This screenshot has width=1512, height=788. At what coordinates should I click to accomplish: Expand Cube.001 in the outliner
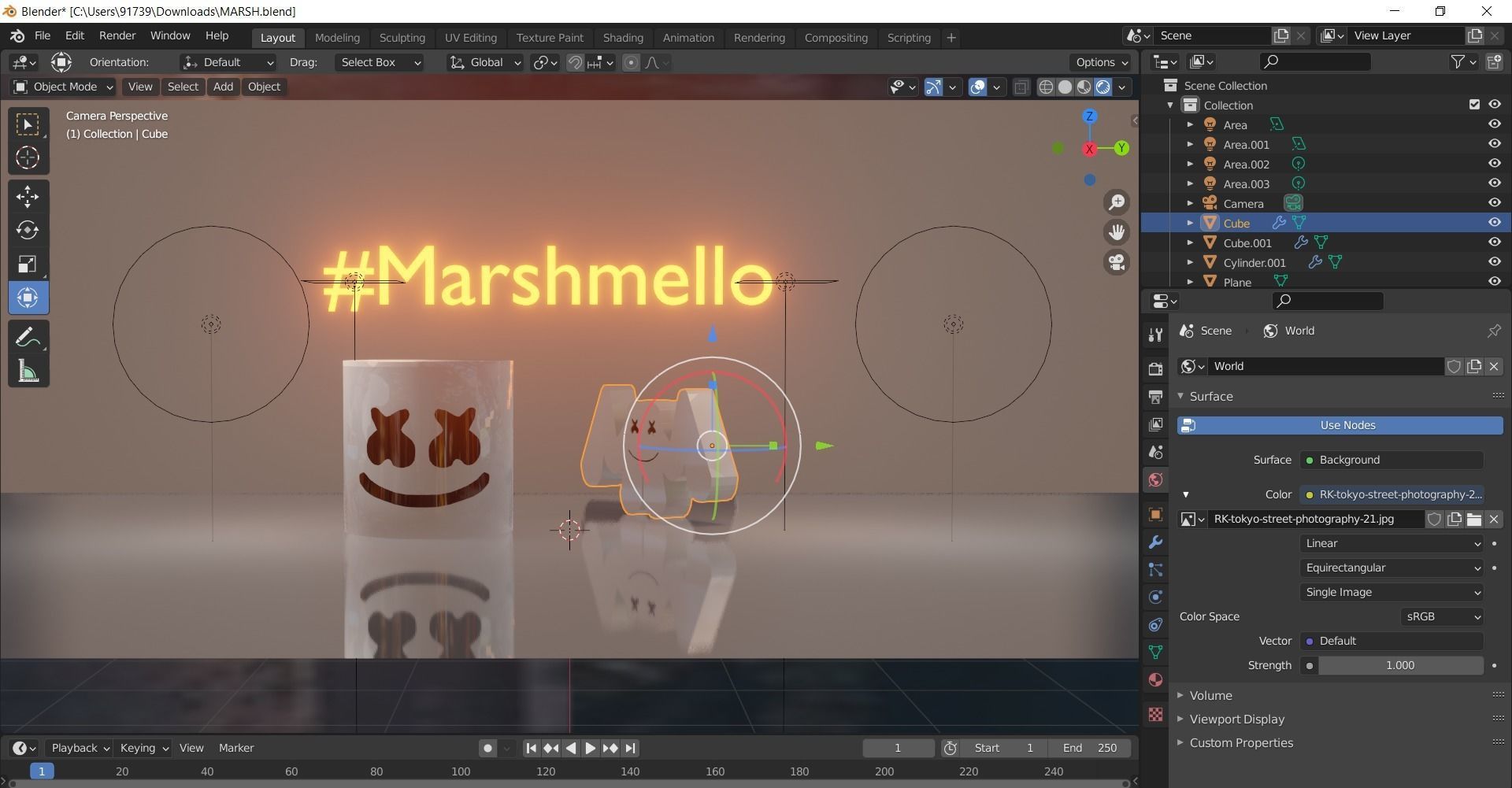[x=1190, y=242]
